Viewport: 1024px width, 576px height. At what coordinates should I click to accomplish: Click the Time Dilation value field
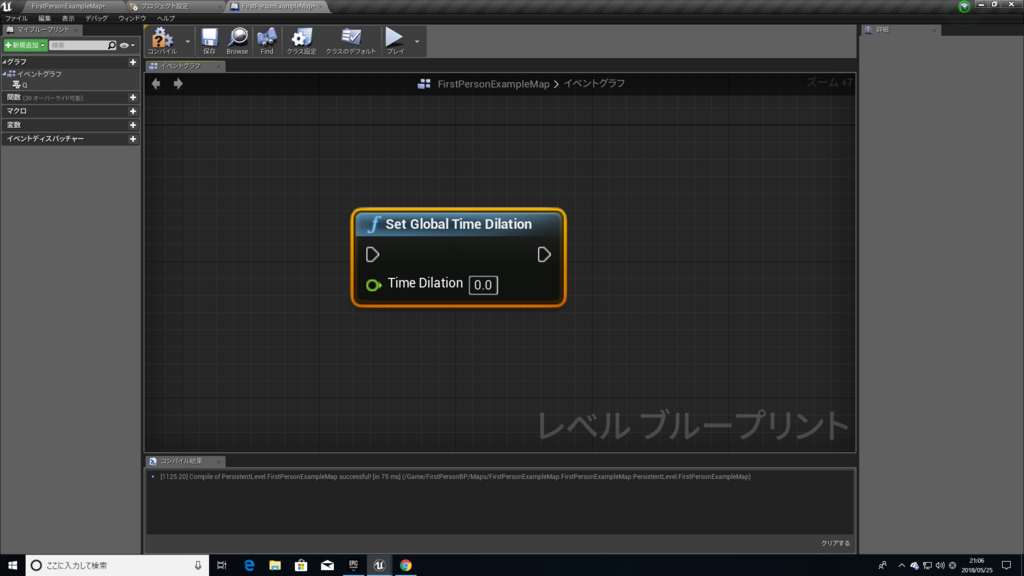[483, 285]
